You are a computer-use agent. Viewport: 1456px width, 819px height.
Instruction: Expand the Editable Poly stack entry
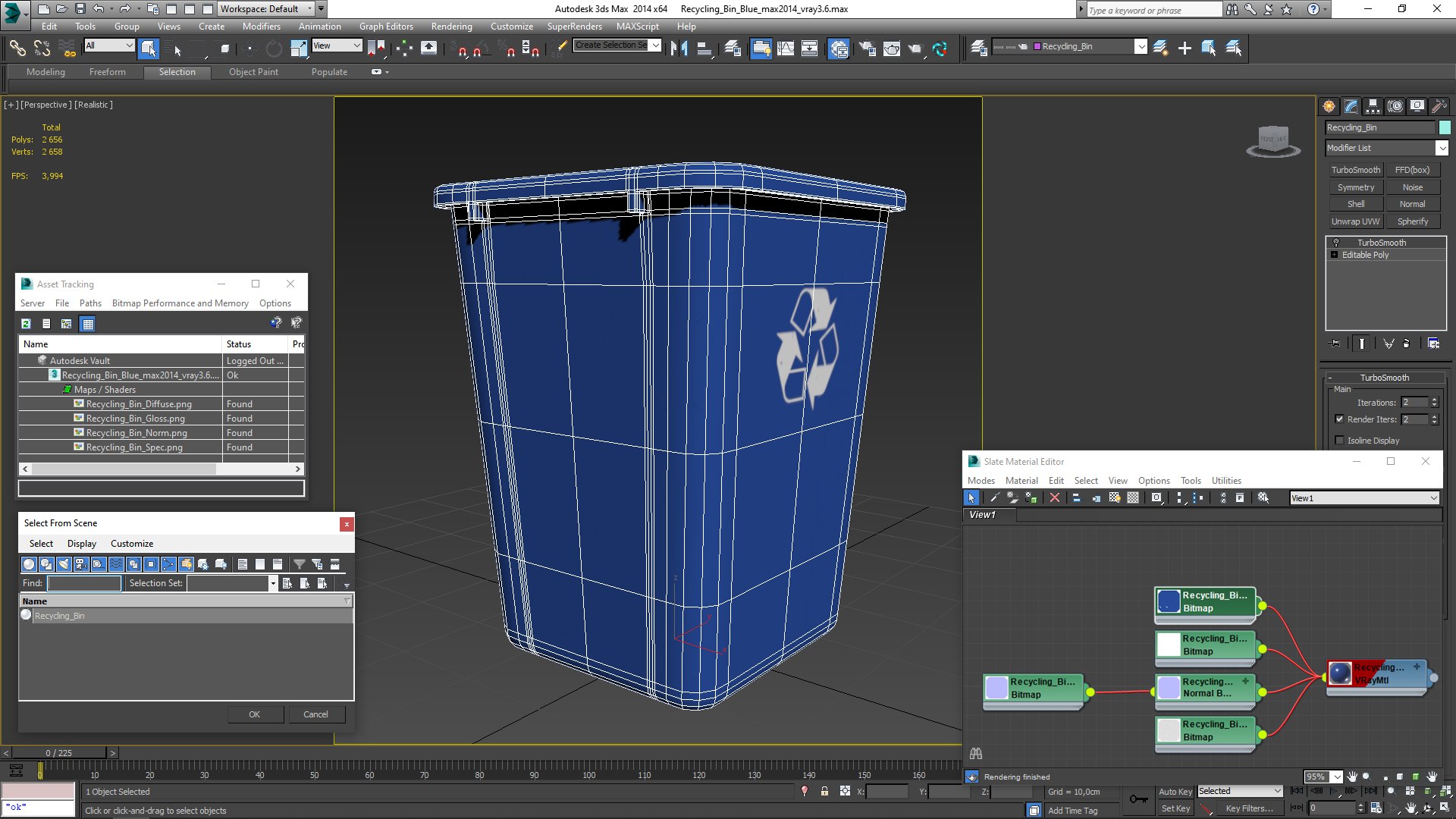1335,255
